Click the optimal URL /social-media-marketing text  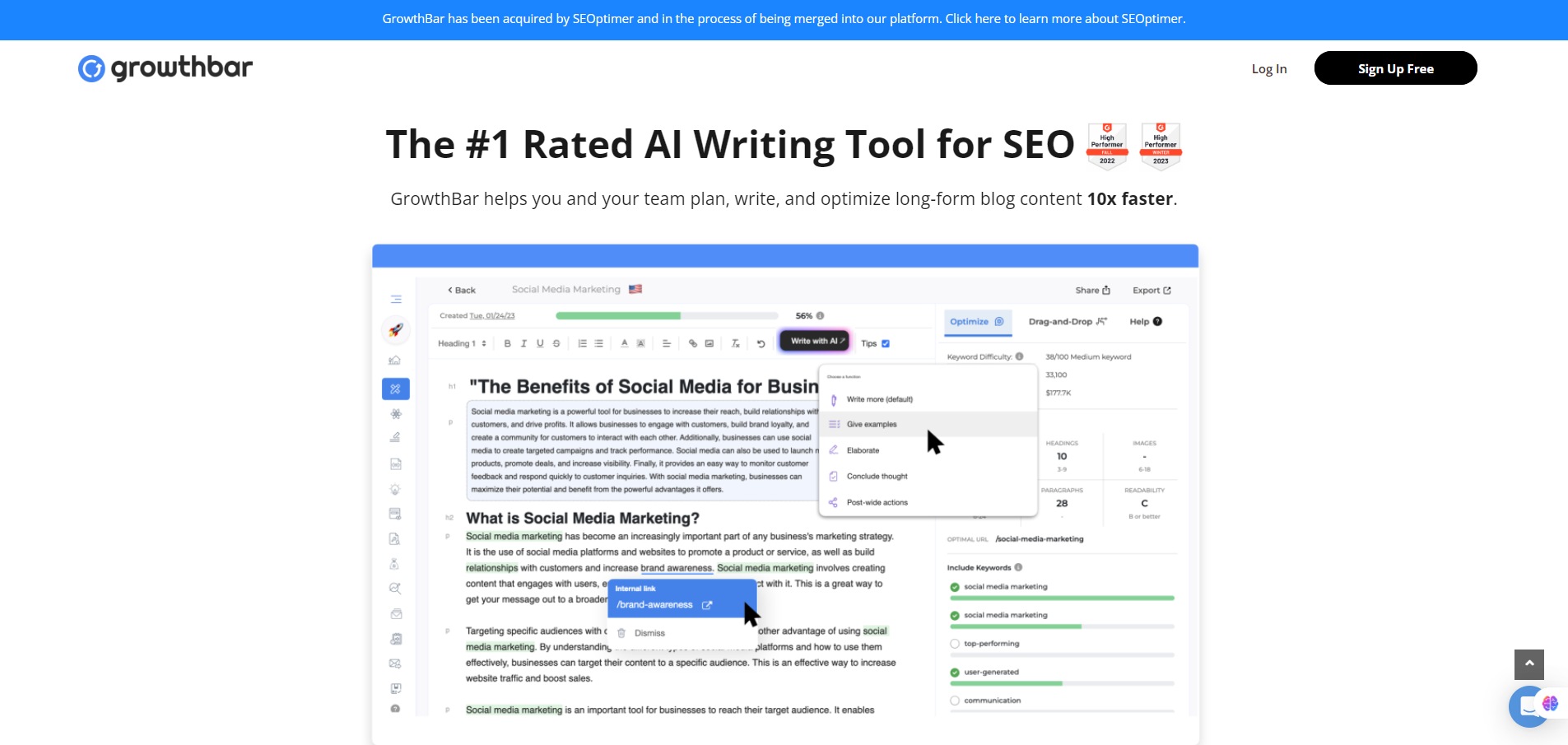(x=1040, y=539)
